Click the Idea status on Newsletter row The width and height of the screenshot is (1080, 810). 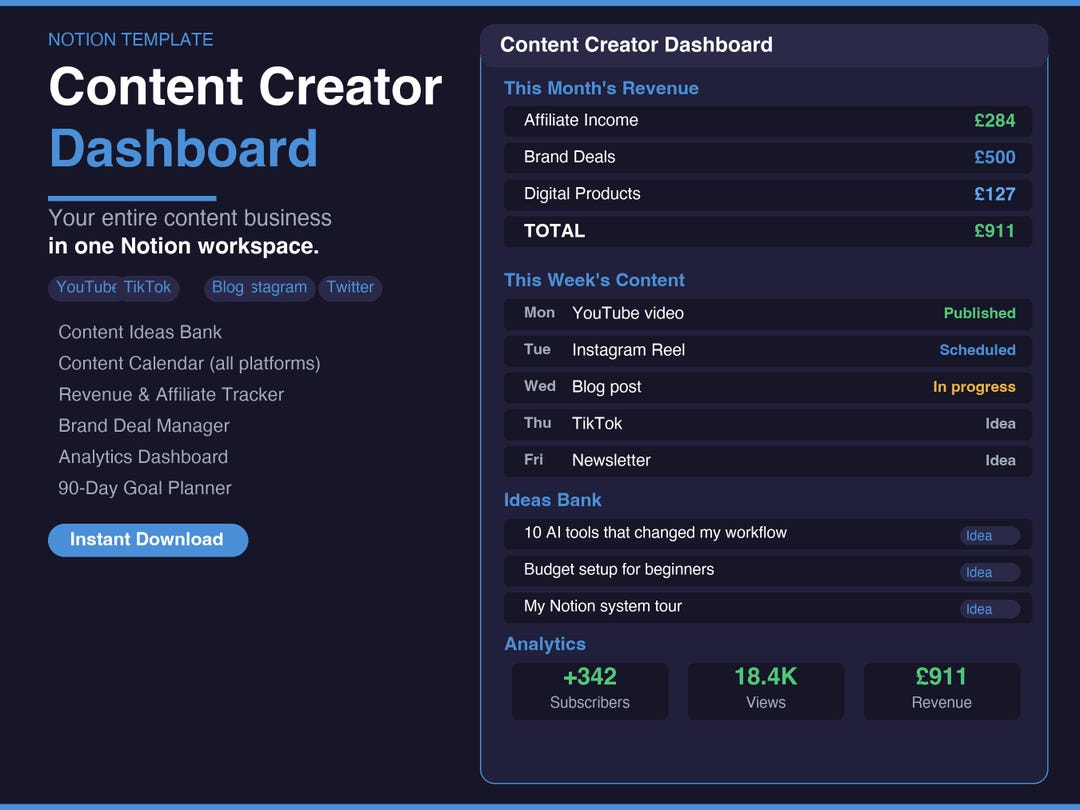[1000, 461]
